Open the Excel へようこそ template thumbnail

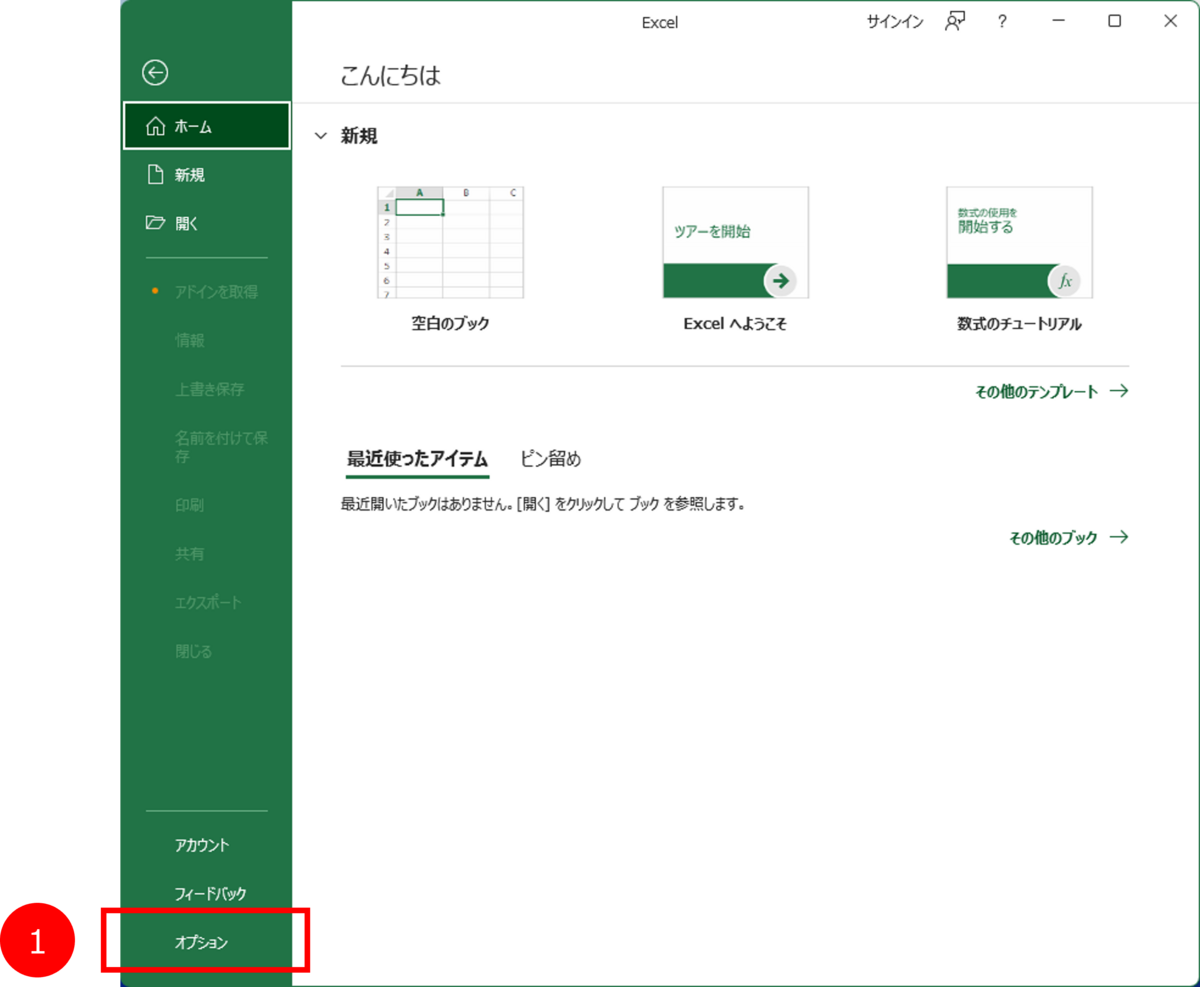coord(735,242)
